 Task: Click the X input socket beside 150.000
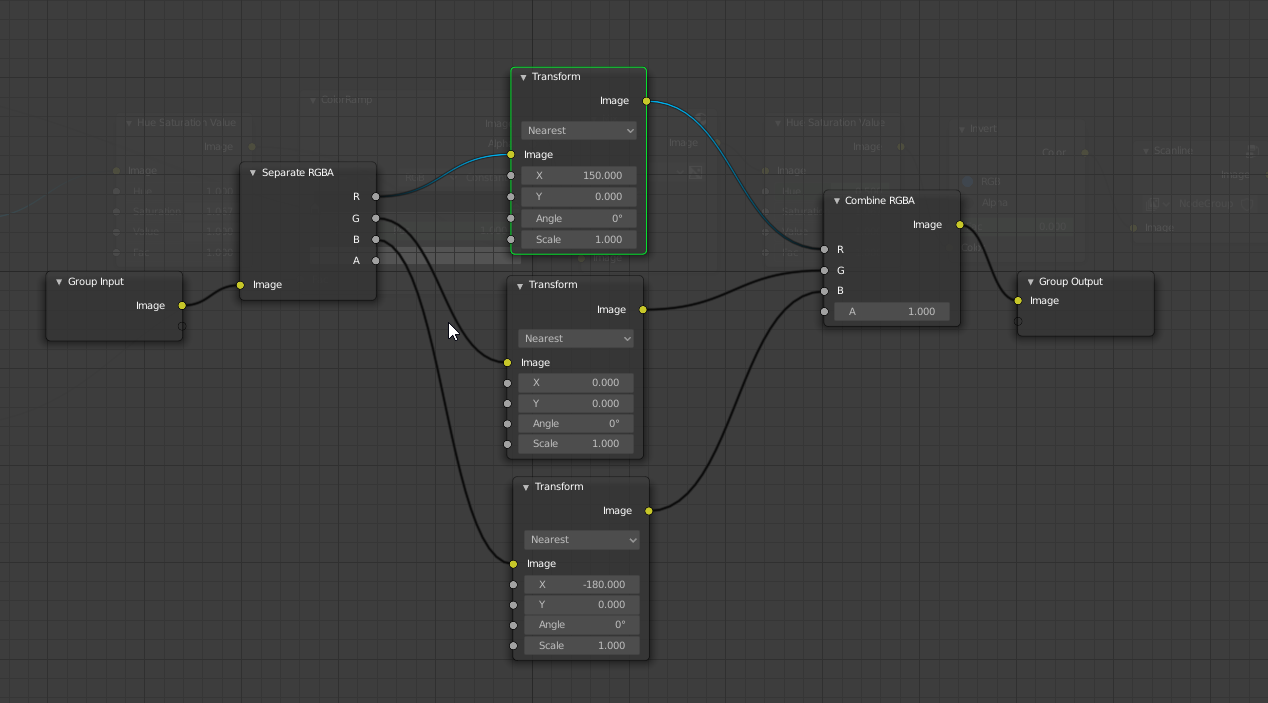click(x=510, y=175)
